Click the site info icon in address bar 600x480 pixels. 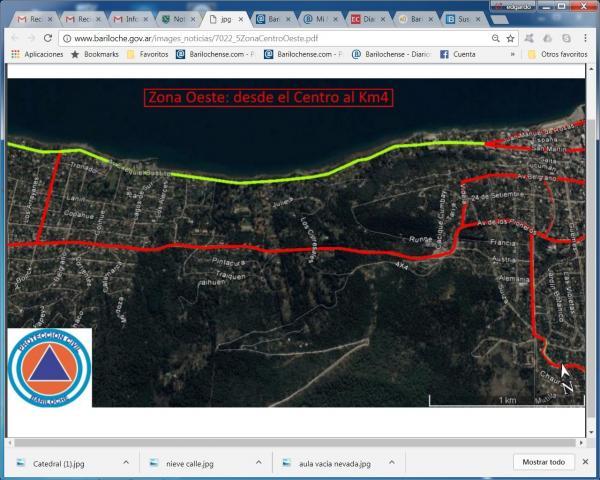coord(67,39)
